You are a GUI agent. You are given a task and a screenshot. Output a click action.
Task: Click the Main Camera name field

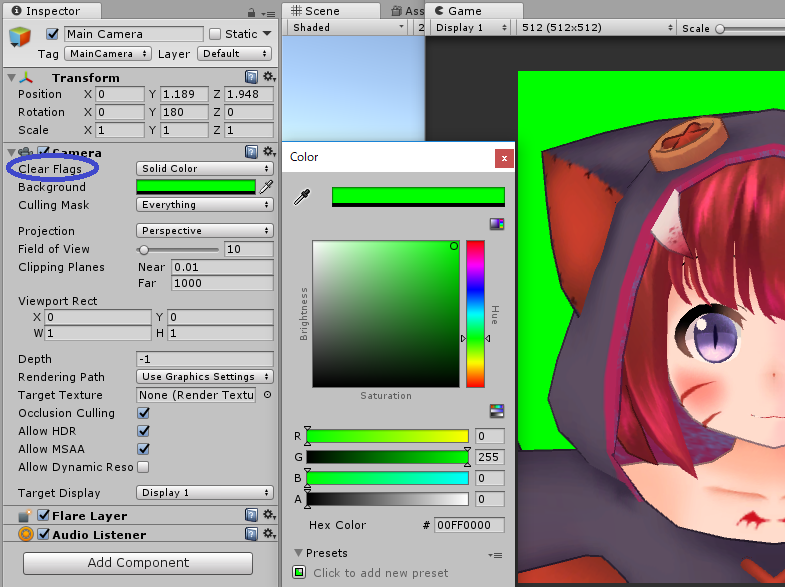134,34
